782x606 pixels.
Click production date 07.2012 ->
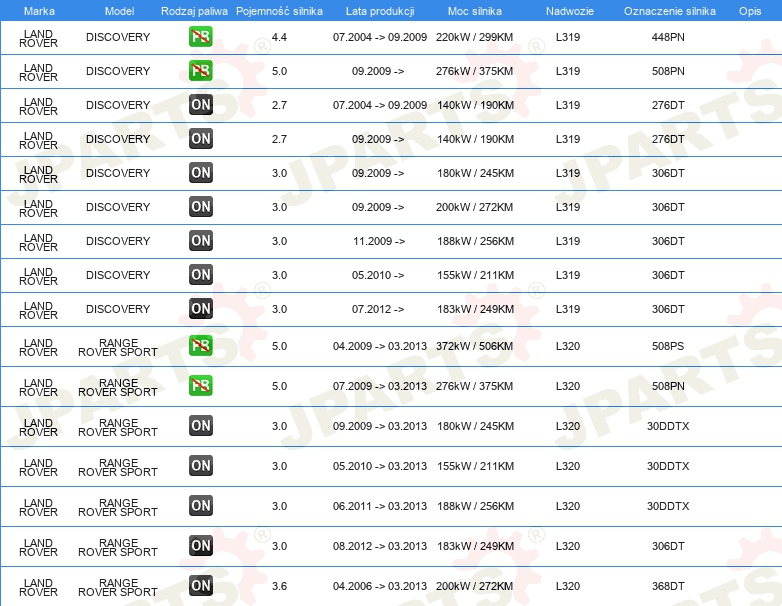pyautogui.click(x=378, y=309)
